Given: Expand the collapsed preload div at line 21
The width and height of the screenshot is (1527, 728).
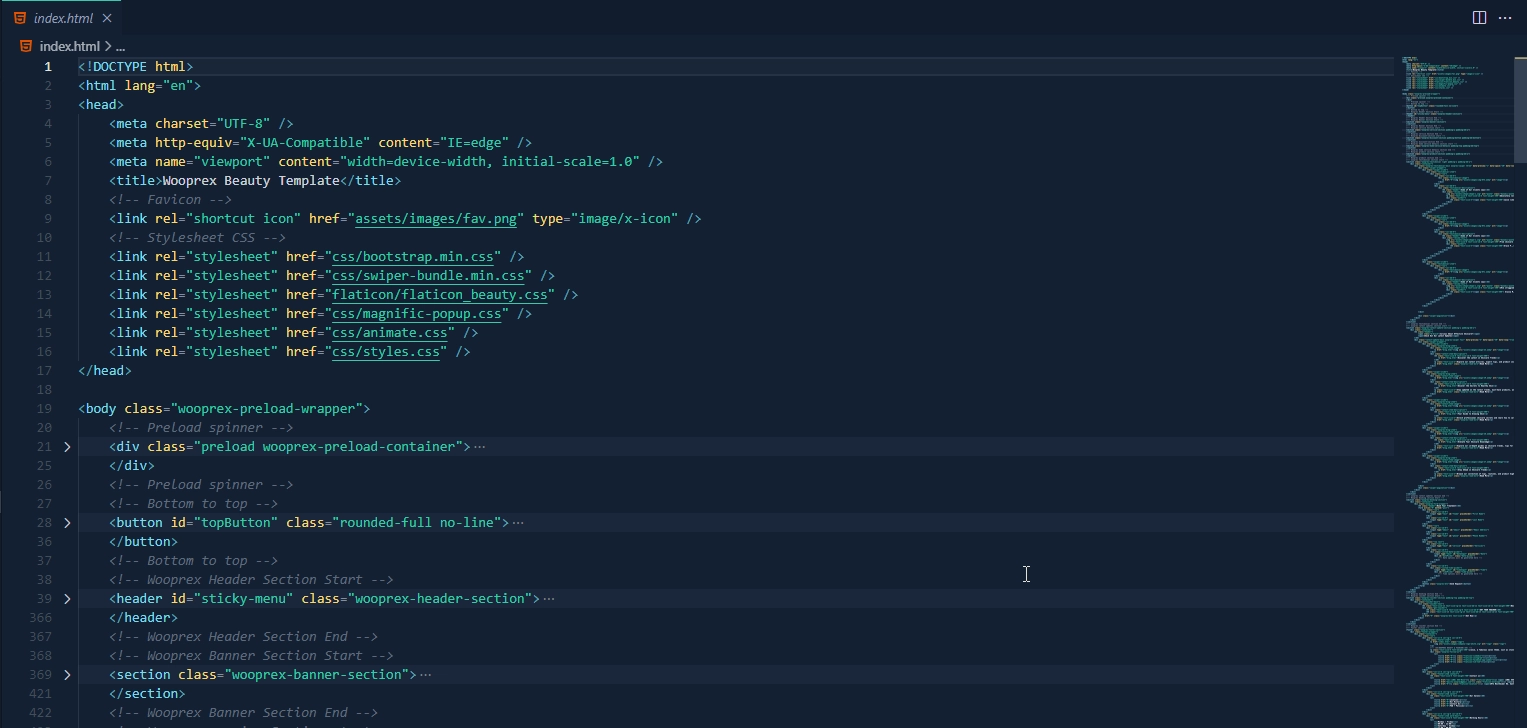Looking at the screenshot, I should click(x=66, y=446).
